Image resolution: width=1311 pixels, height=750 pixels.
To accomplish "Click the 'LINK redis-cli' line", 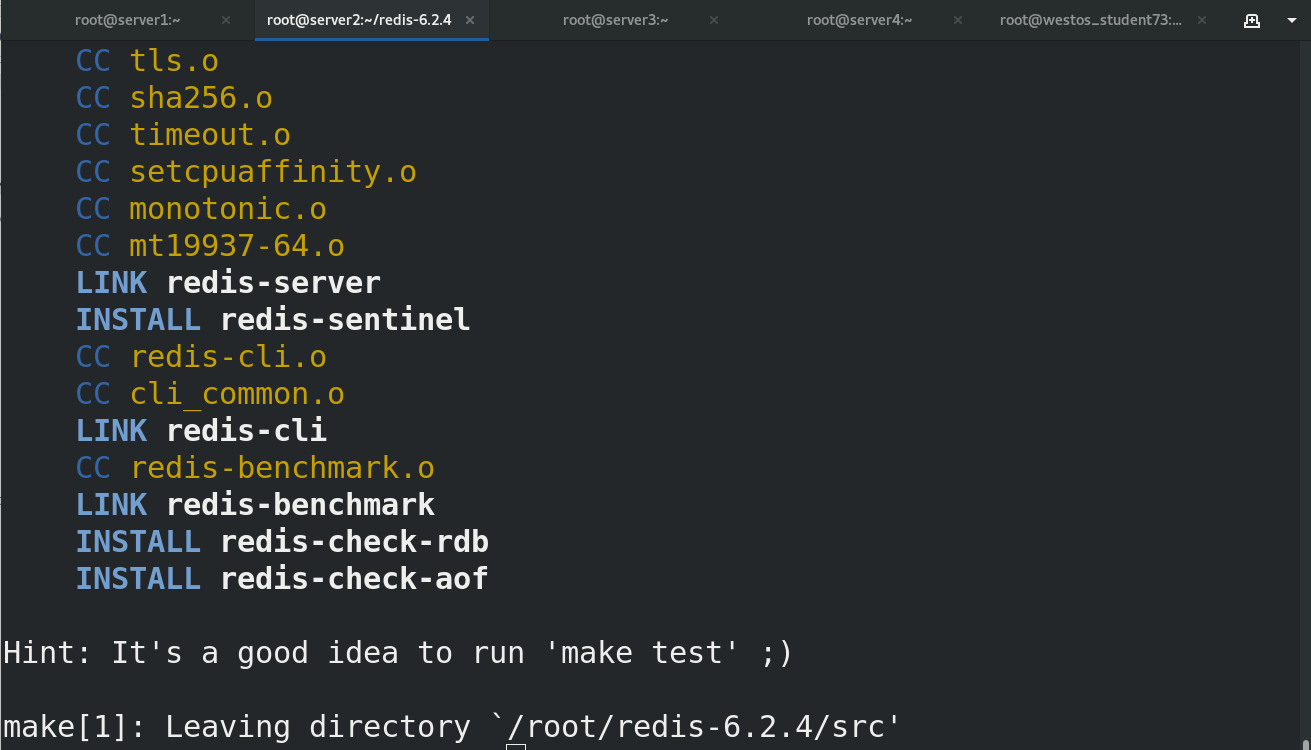I will point(201,431).
